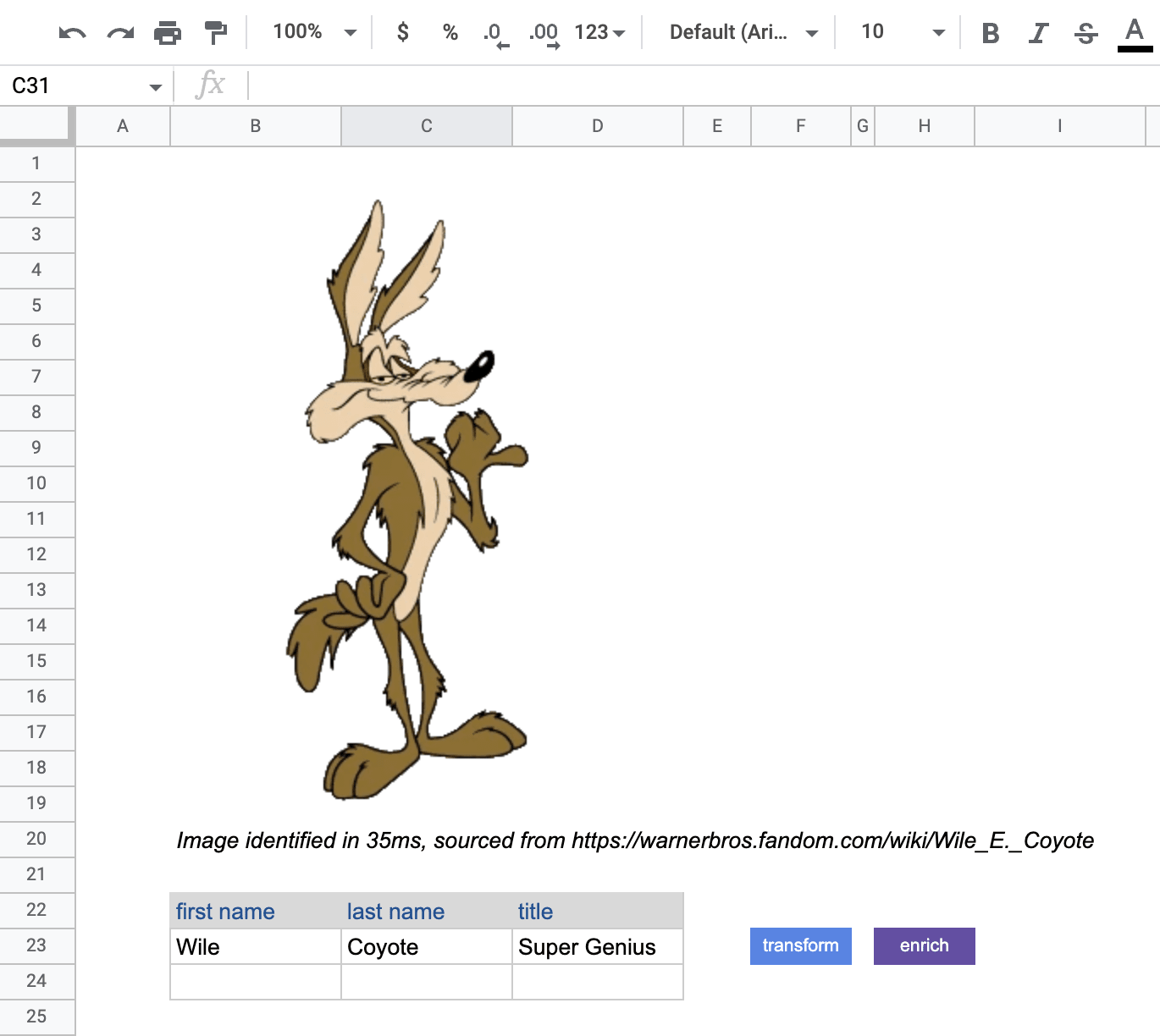Increase decimal places icon

pyautogui.click(x=544, y=34)
